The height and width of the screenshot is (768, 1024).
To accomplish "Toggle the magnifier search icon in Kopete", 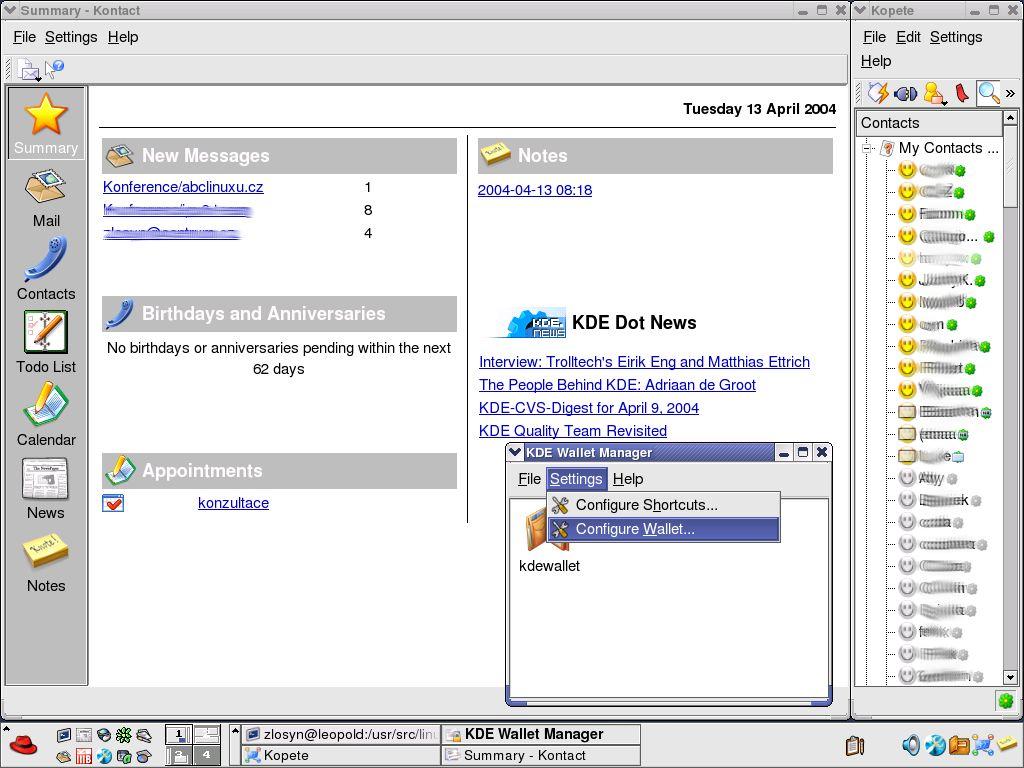I will coord(988,93).
